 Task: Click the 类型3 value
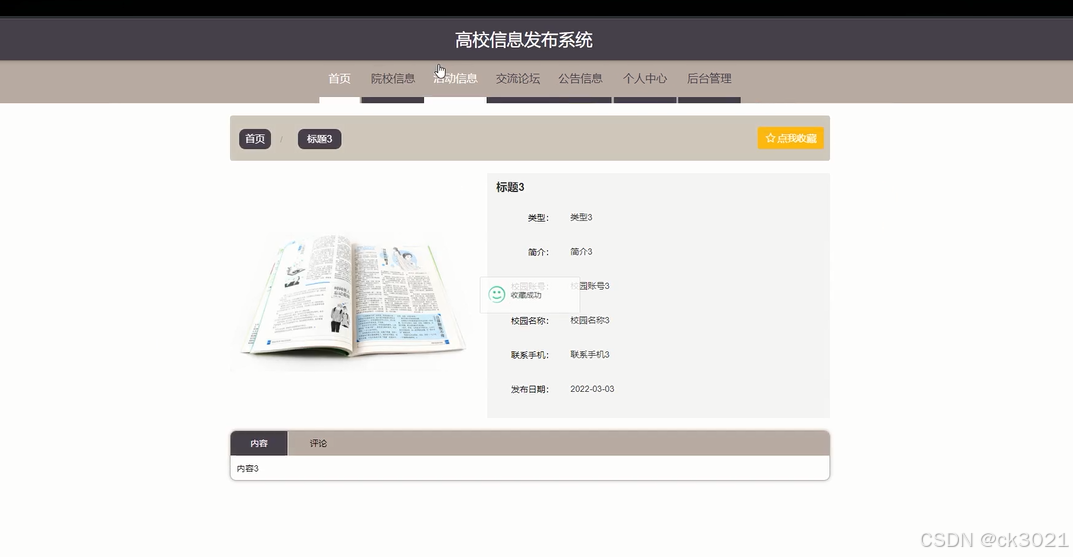(x=581, y=218)
